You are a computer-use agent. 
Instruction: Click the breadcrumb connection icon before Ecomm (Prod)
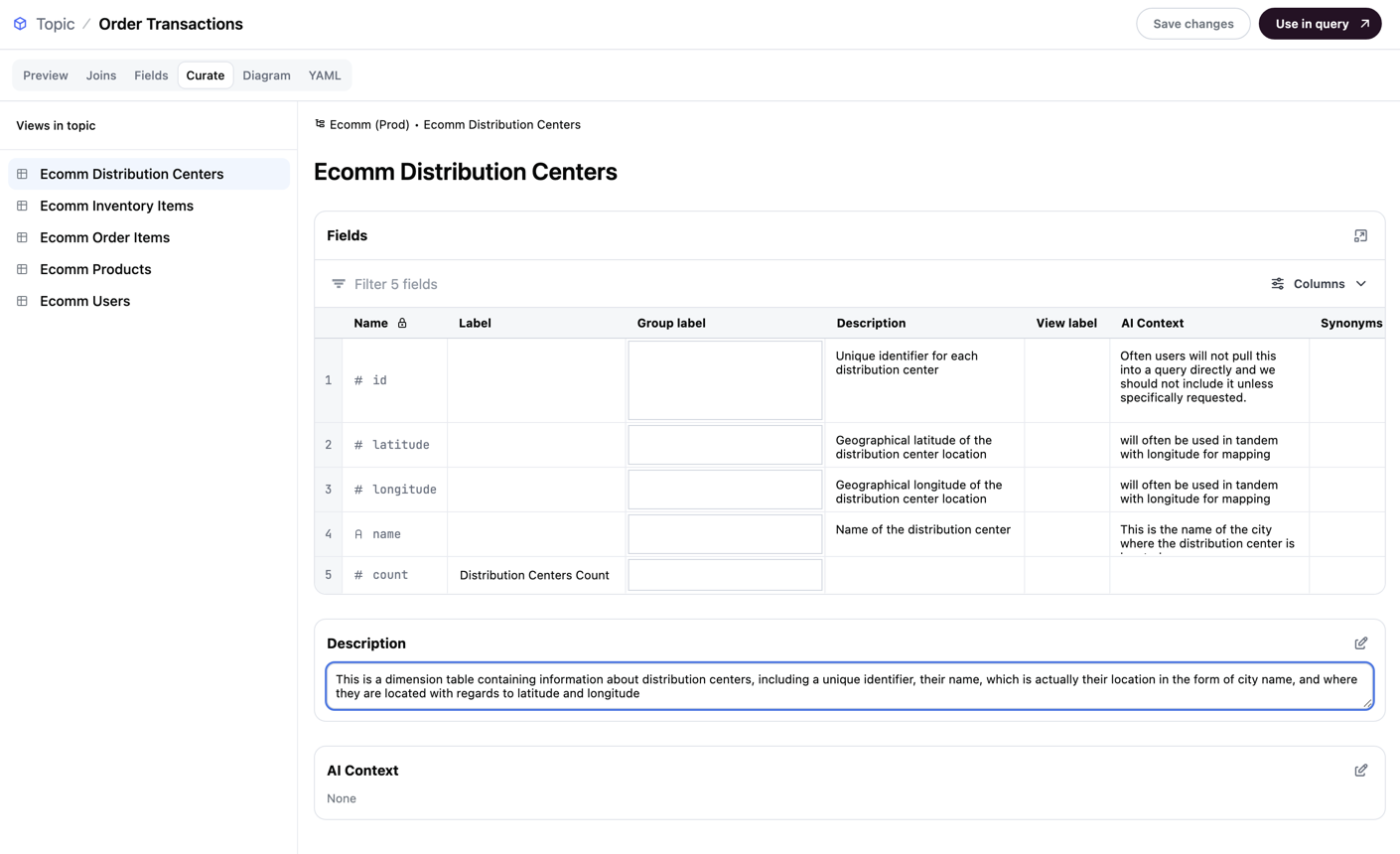tap(320, 124)
